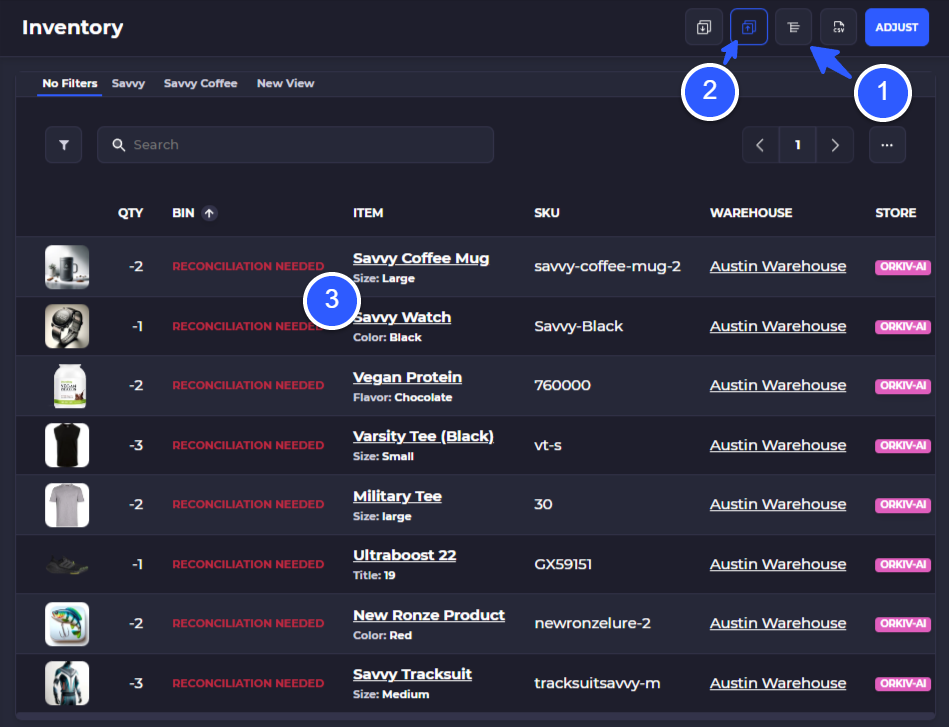Click Savvy Coffee Mug product thumbnail
Screen dimensions: 949x727
pyautogui.click(x=67, y=267)
